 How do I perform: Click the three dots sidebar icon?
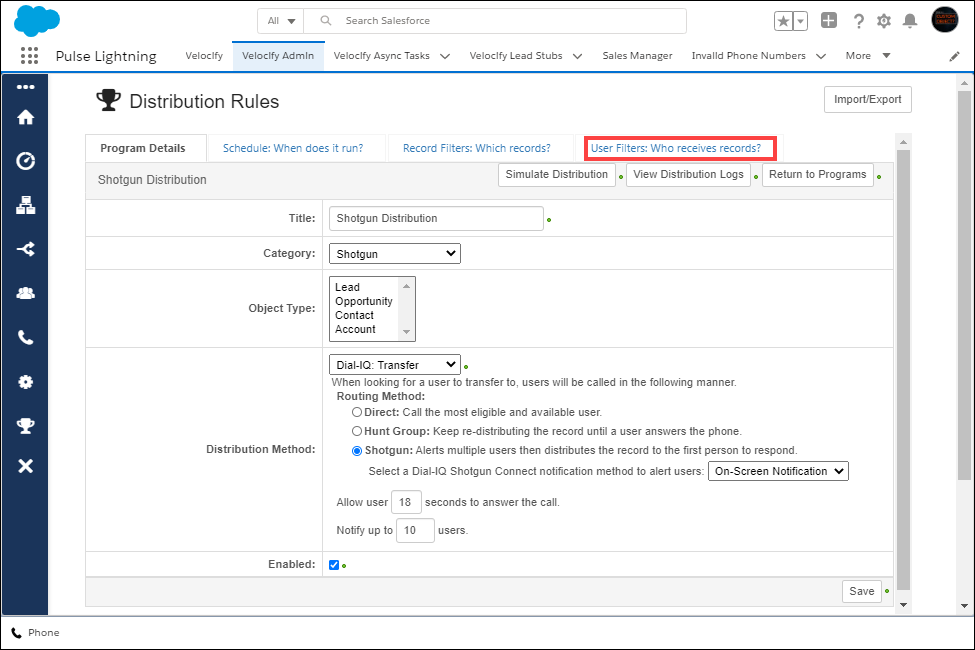pyautogui.click(x=25, y=87)
